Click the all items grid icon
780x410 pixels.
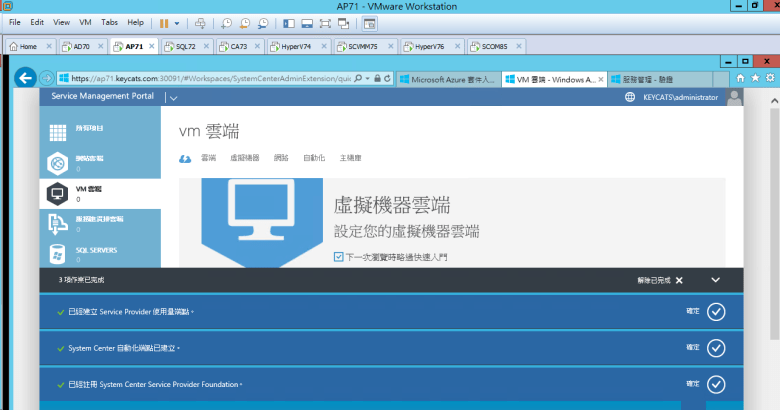click(58, 131)
